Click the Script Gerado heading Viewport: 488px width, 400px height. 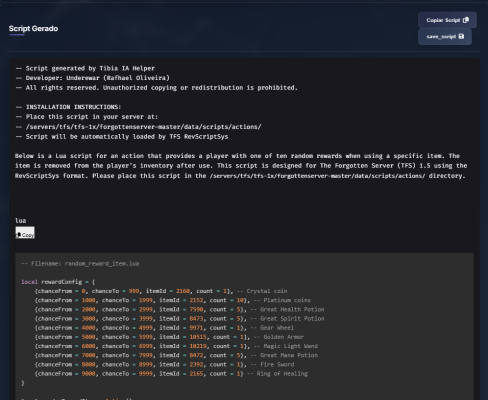coord(33,29)
